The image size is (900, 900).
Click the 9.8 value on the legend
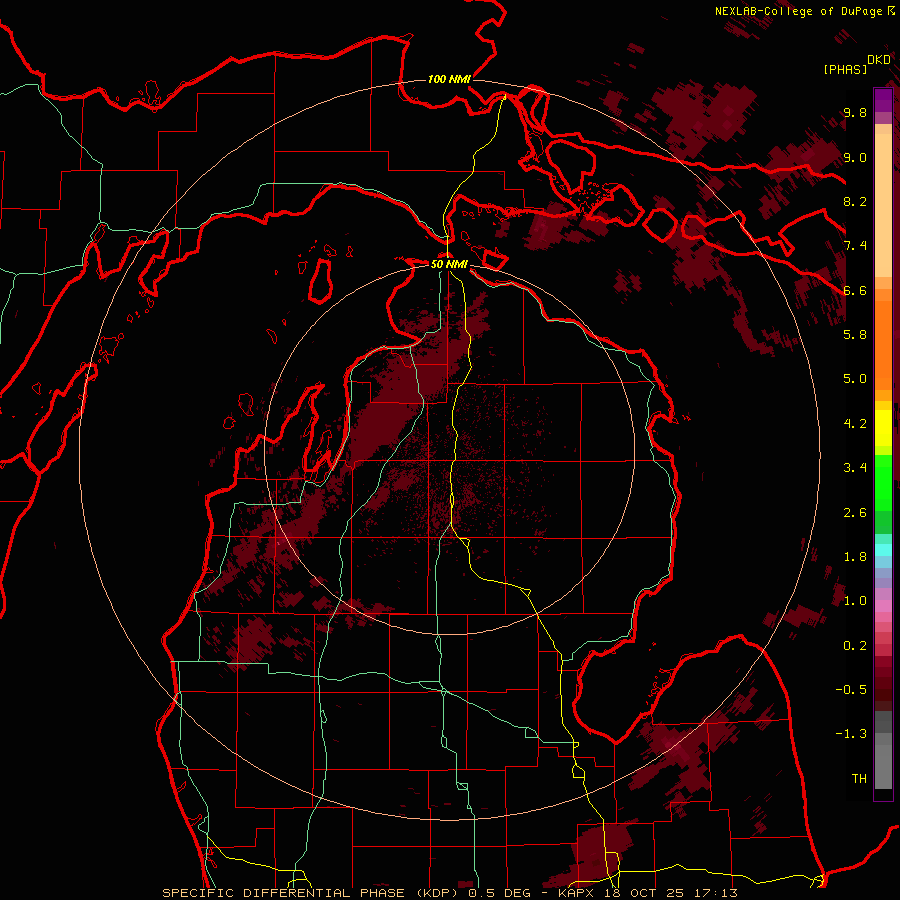click(855, 113)
